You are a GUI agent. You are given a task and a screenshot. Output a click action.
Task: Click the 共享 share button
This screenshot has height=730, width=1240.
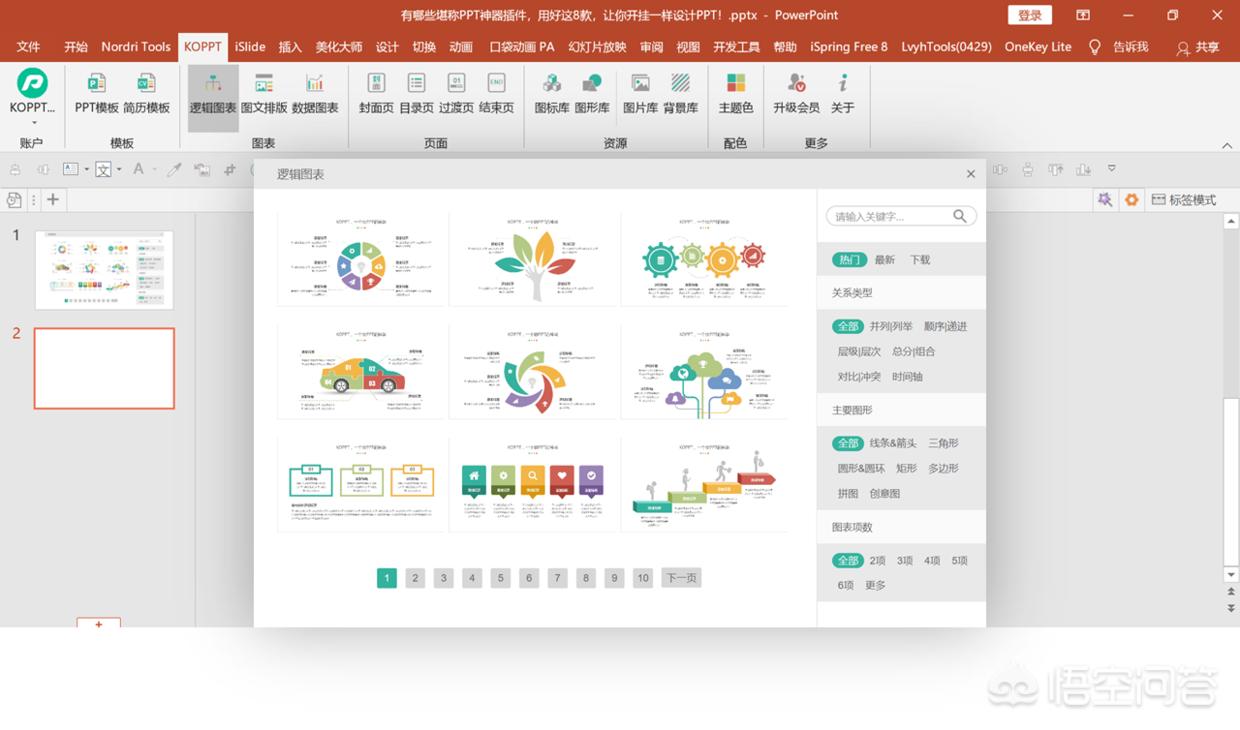coord(1197,47)
